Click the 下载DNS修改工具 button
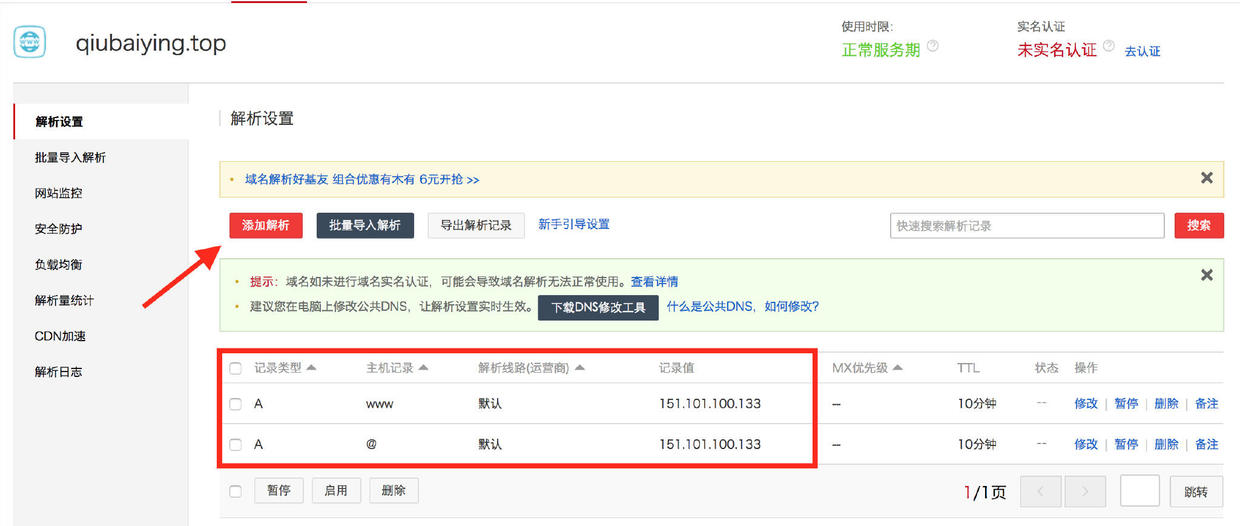Image resolution: width=1240 pixels, height=526 pixels. pyautogui.click(x=598, y=307)
